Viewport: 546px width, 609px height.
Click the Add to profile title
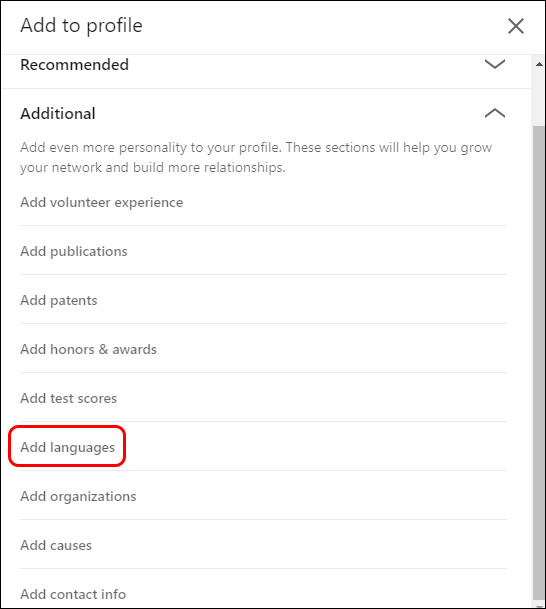coord(82,26)
